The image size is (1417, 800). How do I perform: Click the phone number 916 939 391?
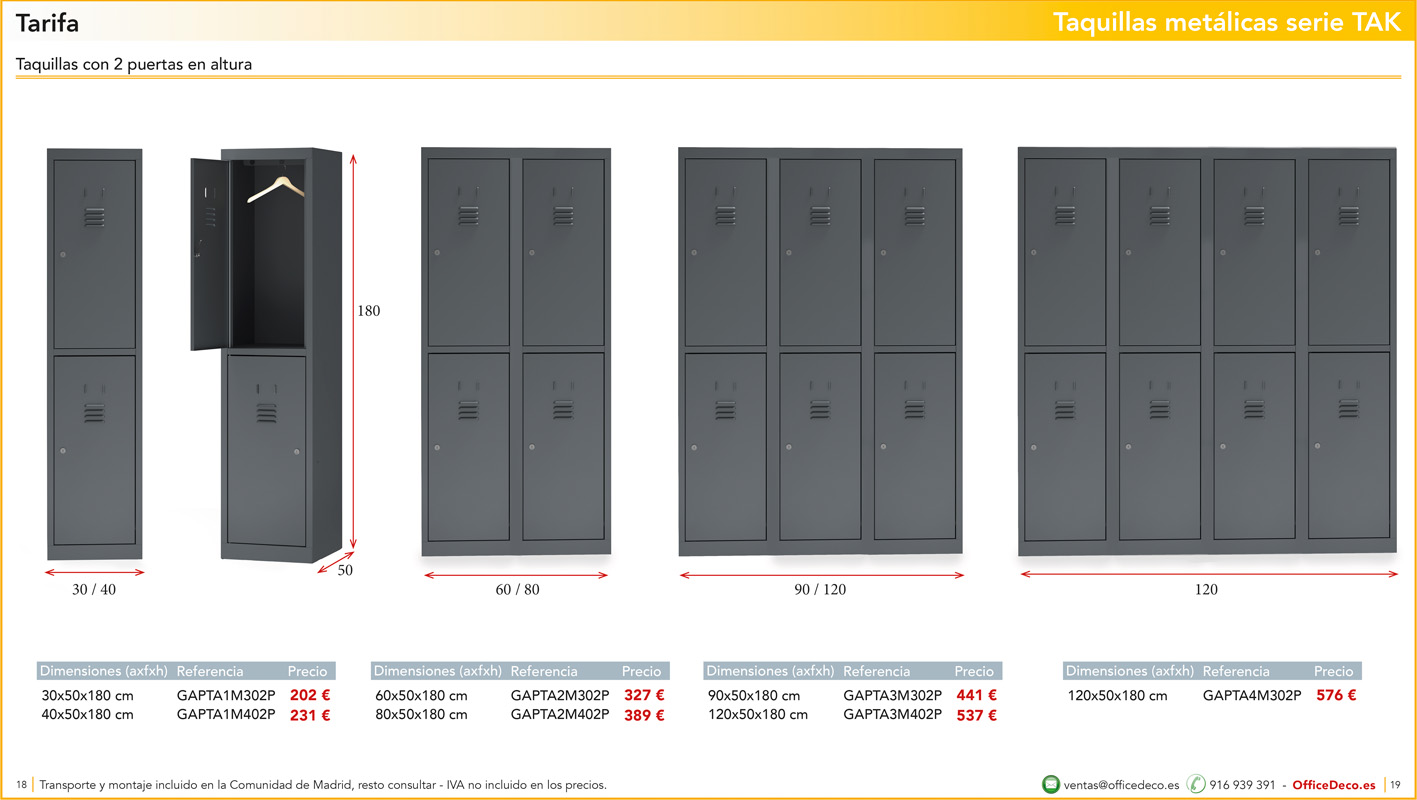coord(1242,785)
